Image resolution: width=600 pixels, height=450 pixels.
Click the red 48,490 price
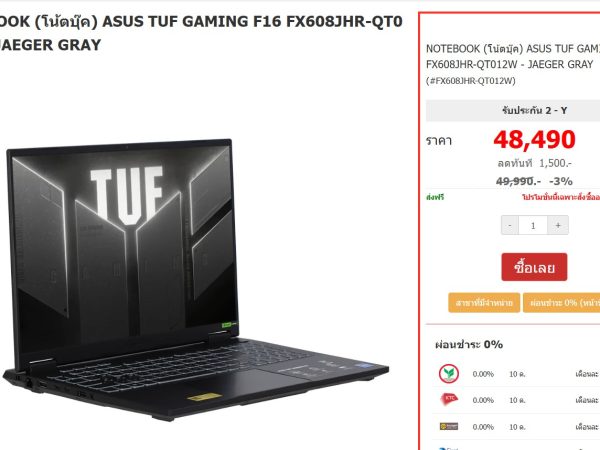click(x=534, y=139)
